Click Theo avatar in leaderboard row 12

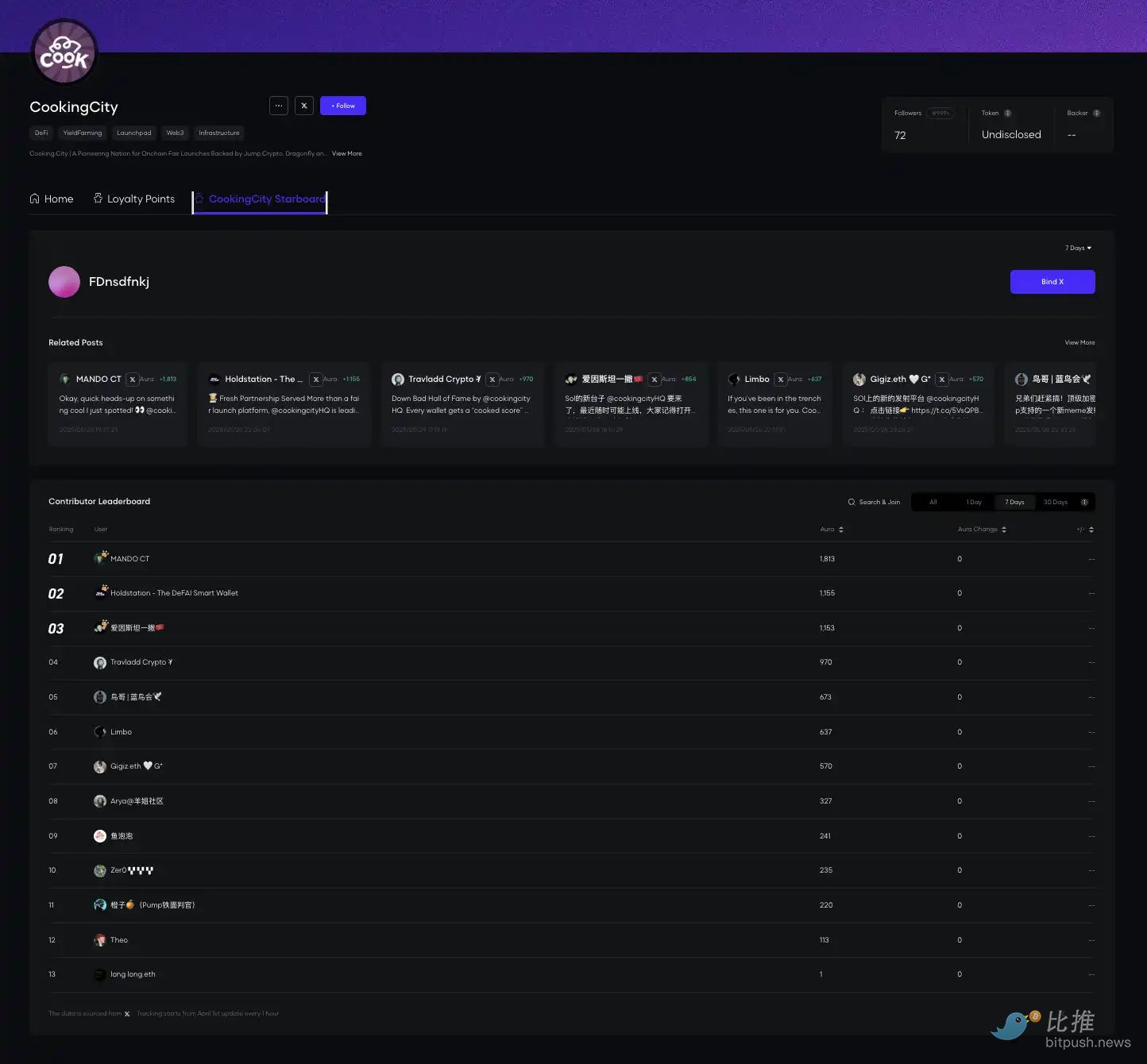(x=100, y=940)
